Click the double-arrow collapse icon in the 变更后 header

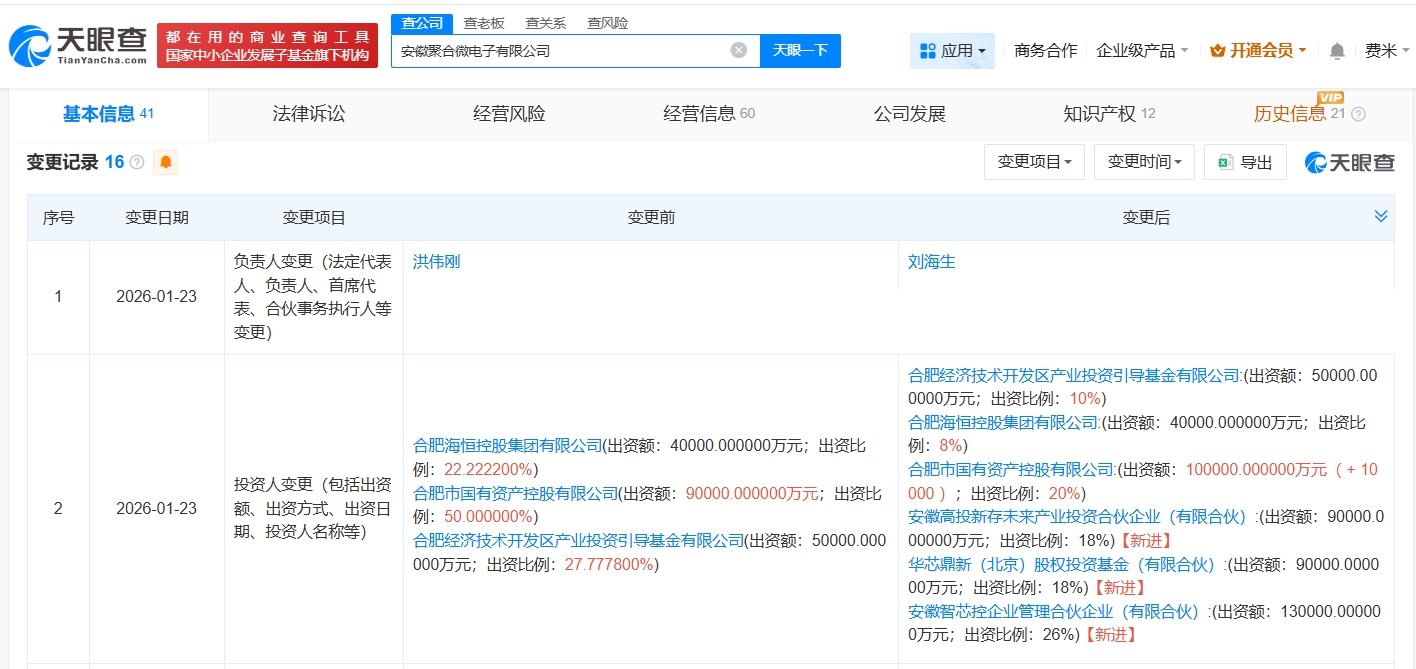pyautogui.click(x=1381, y=215)
